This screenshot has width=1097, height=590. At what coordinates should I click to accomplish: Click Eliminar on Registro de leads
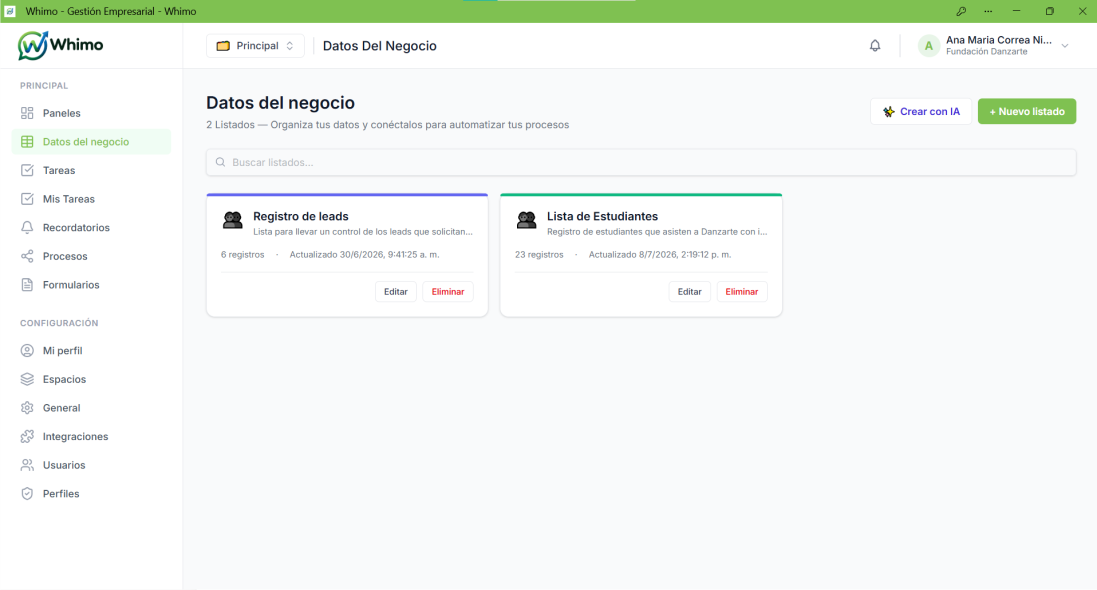coord(448,292)
